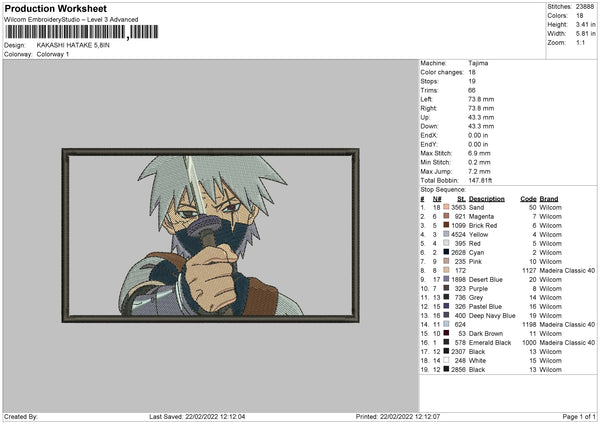Click the Kakashi embroidery design preview

pos(210,235)
